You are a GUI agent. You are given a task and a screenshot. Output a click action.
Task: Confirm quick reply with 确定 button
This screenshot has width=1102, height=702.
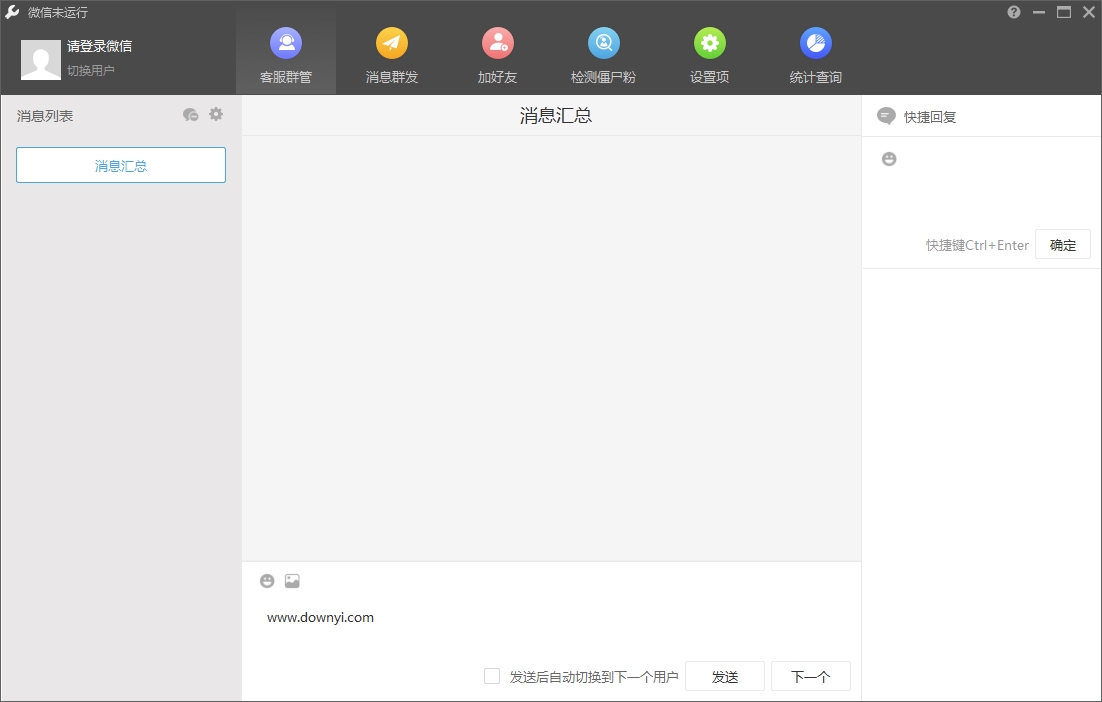(1062, 244)
